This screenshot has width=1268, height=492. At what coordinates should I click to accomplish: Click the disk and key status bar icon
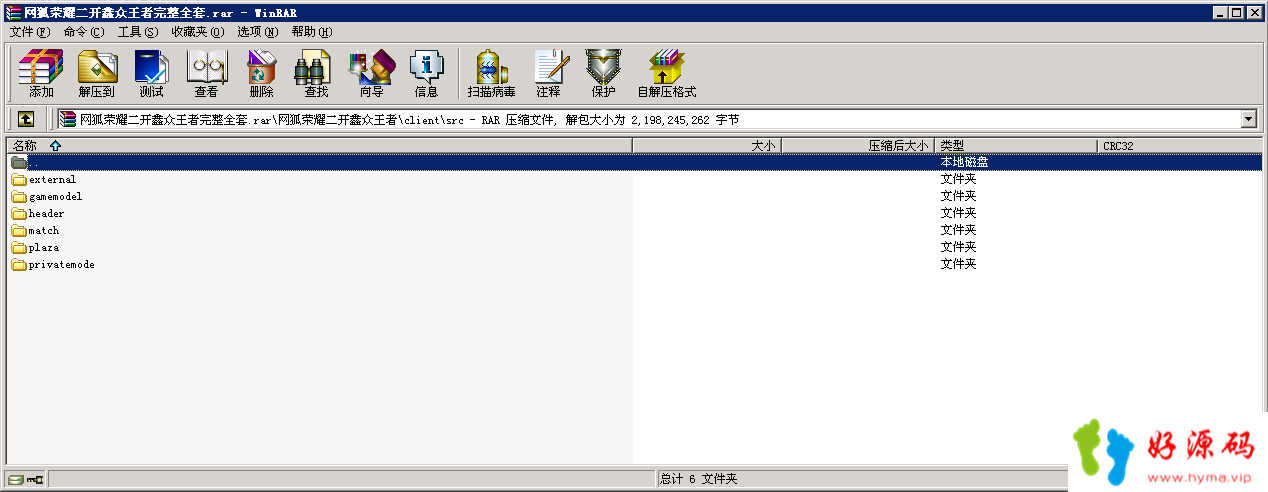pyautogui.click(x=25, y=479)
